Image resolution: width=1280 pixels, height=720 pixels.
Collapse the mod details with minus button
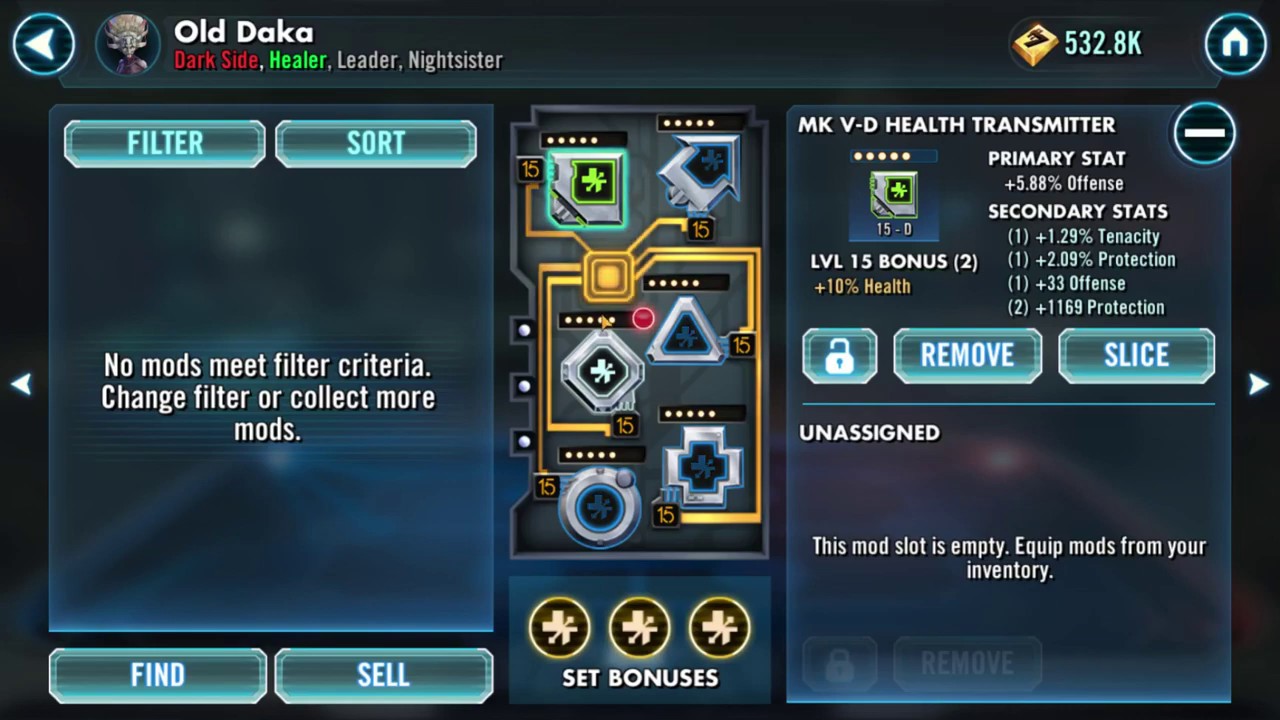point(1205,132)
